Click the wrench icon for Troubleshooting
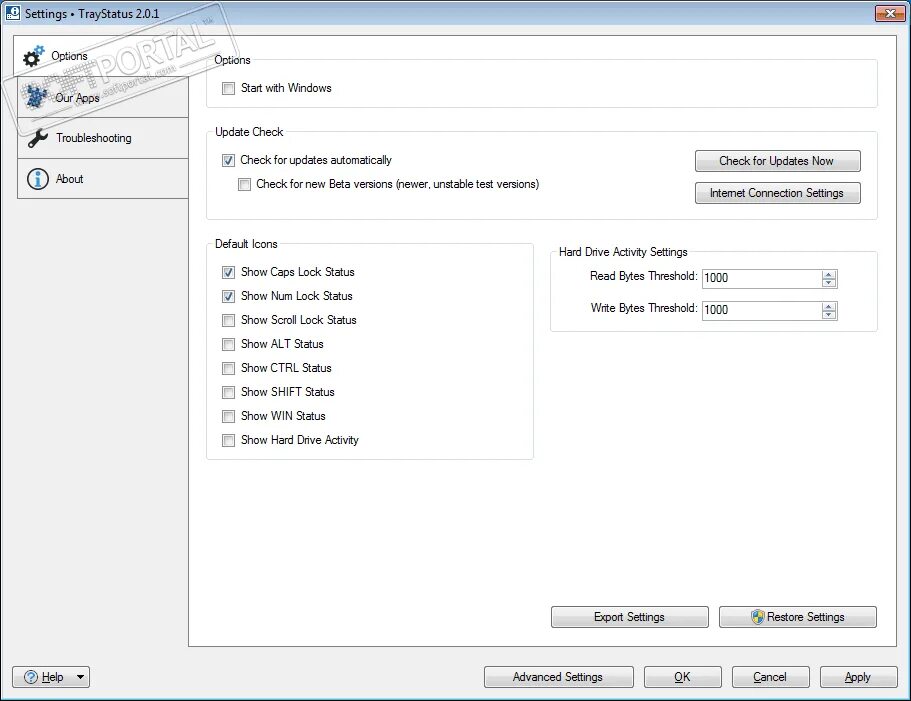The height and width of the screenshot is (701, 911). click(x=38, y=138)
